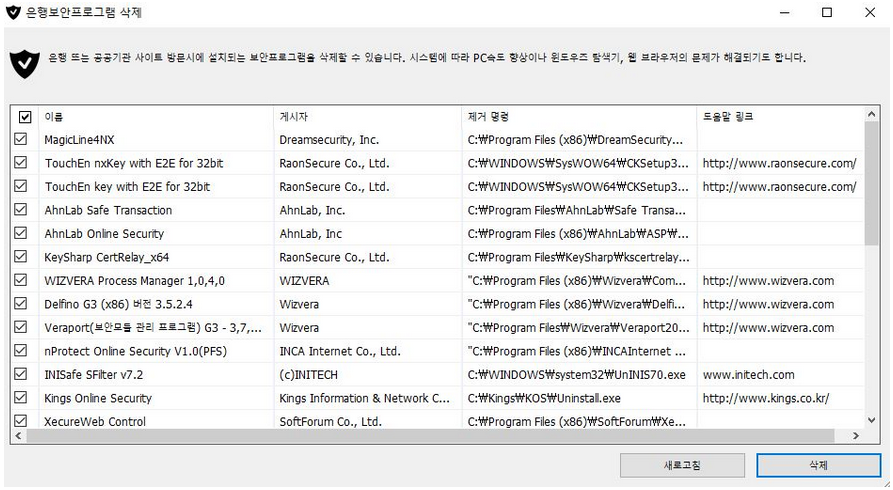
Task: Click publisher (c)INITECH
Action: (308, 375)
